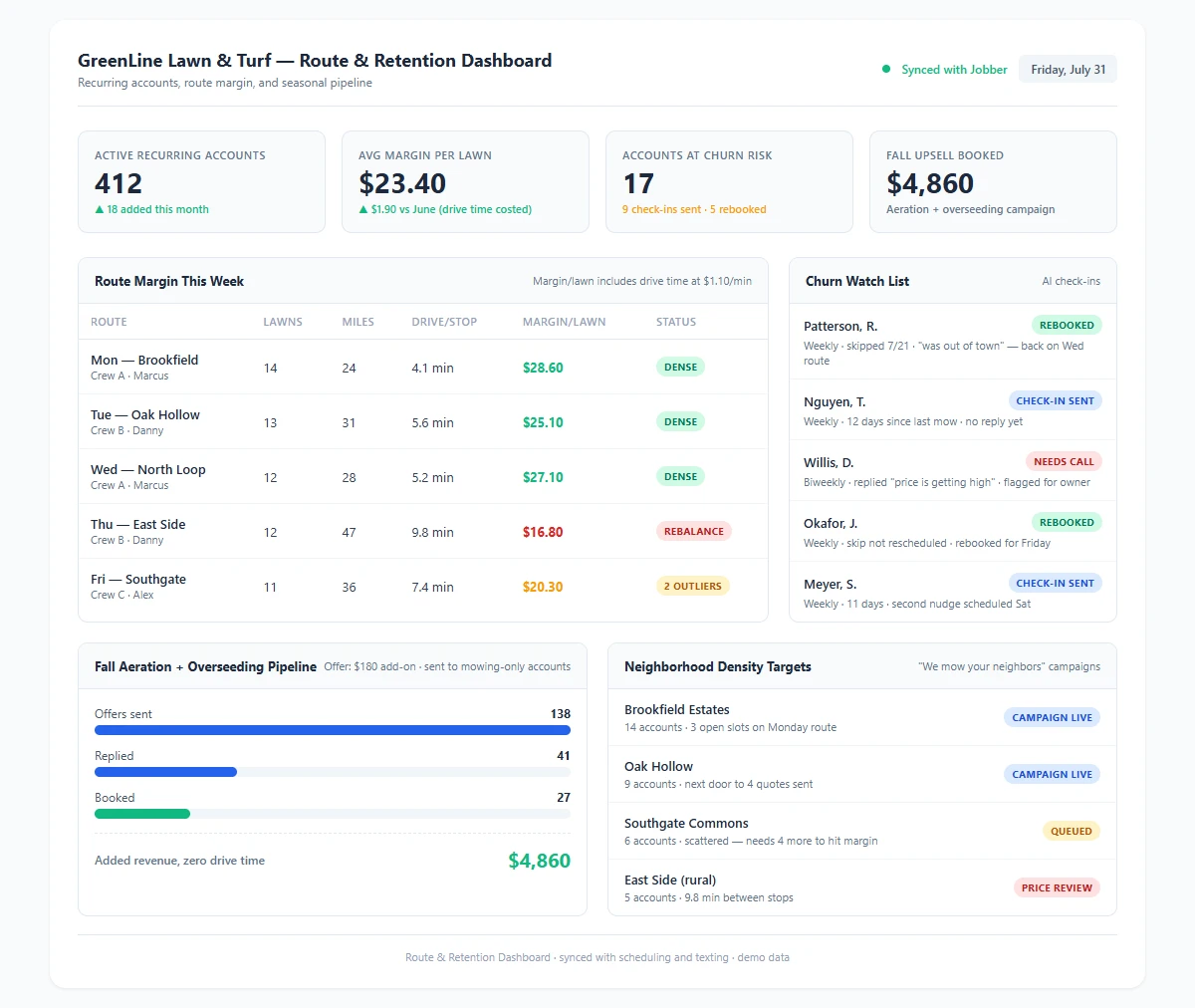
Task: Click CHECK-IN SENT badge for Meyer, S.
Action: click(1055, 583)
